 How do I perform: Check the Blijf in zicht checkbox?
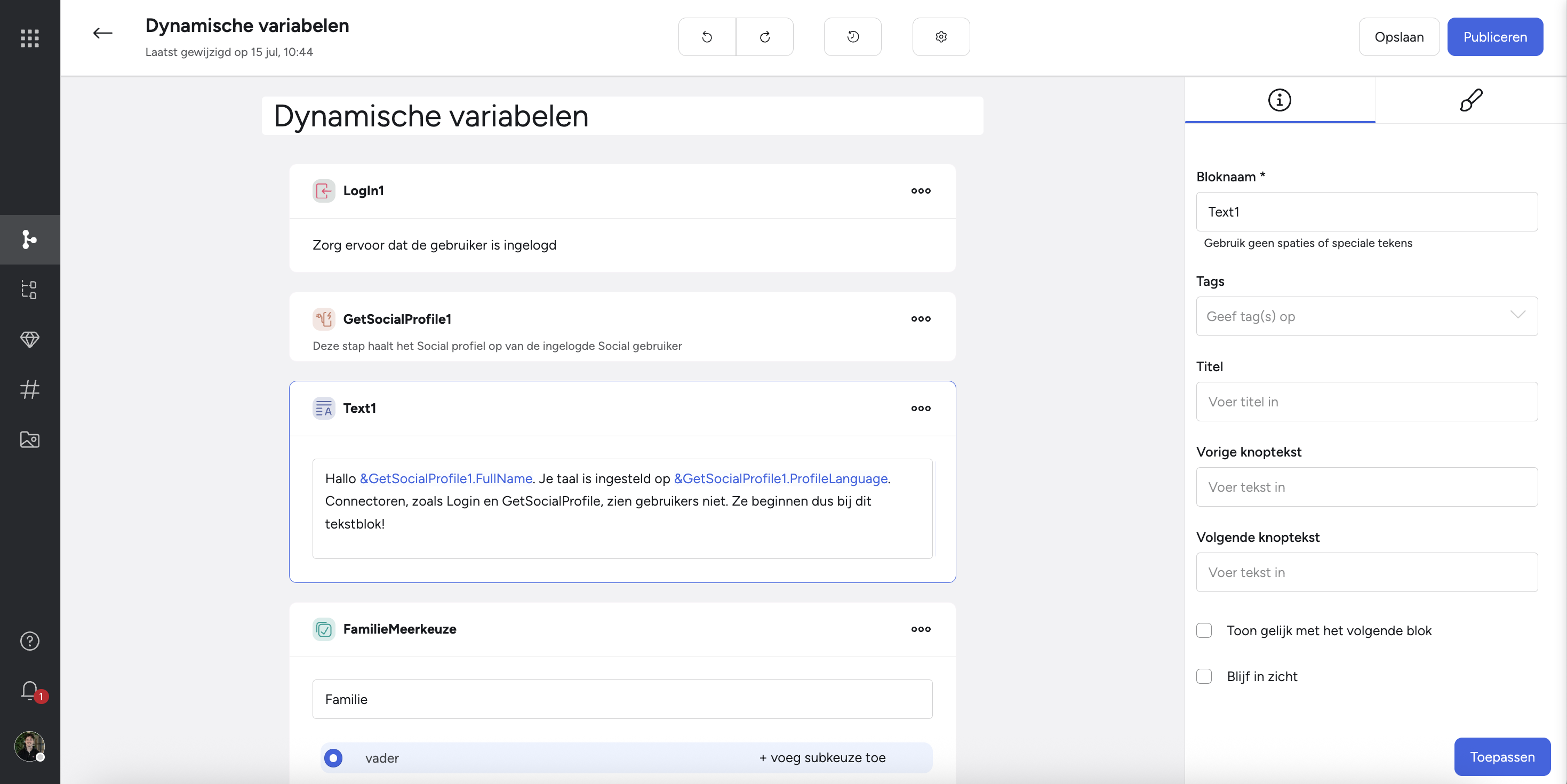coord(1204,676)
